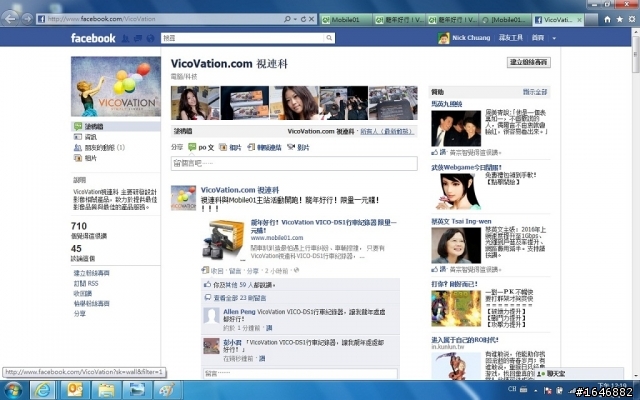Click the thumbs-up icon beside 59 likes
This screenshot has width=640, height=400.
coord(208,284)
